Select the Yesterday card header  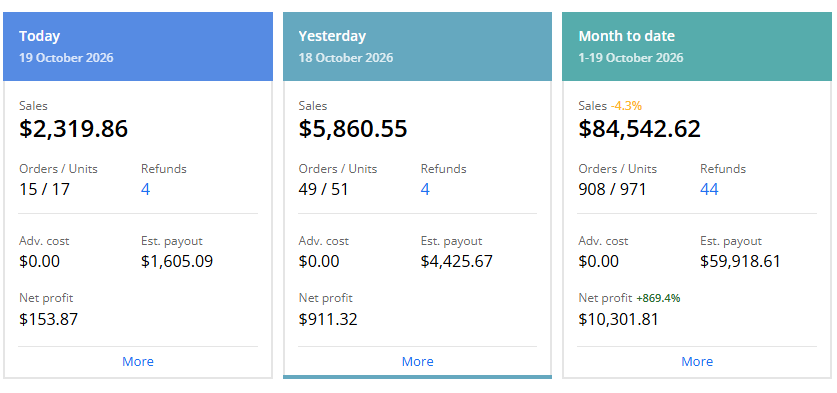417,46
